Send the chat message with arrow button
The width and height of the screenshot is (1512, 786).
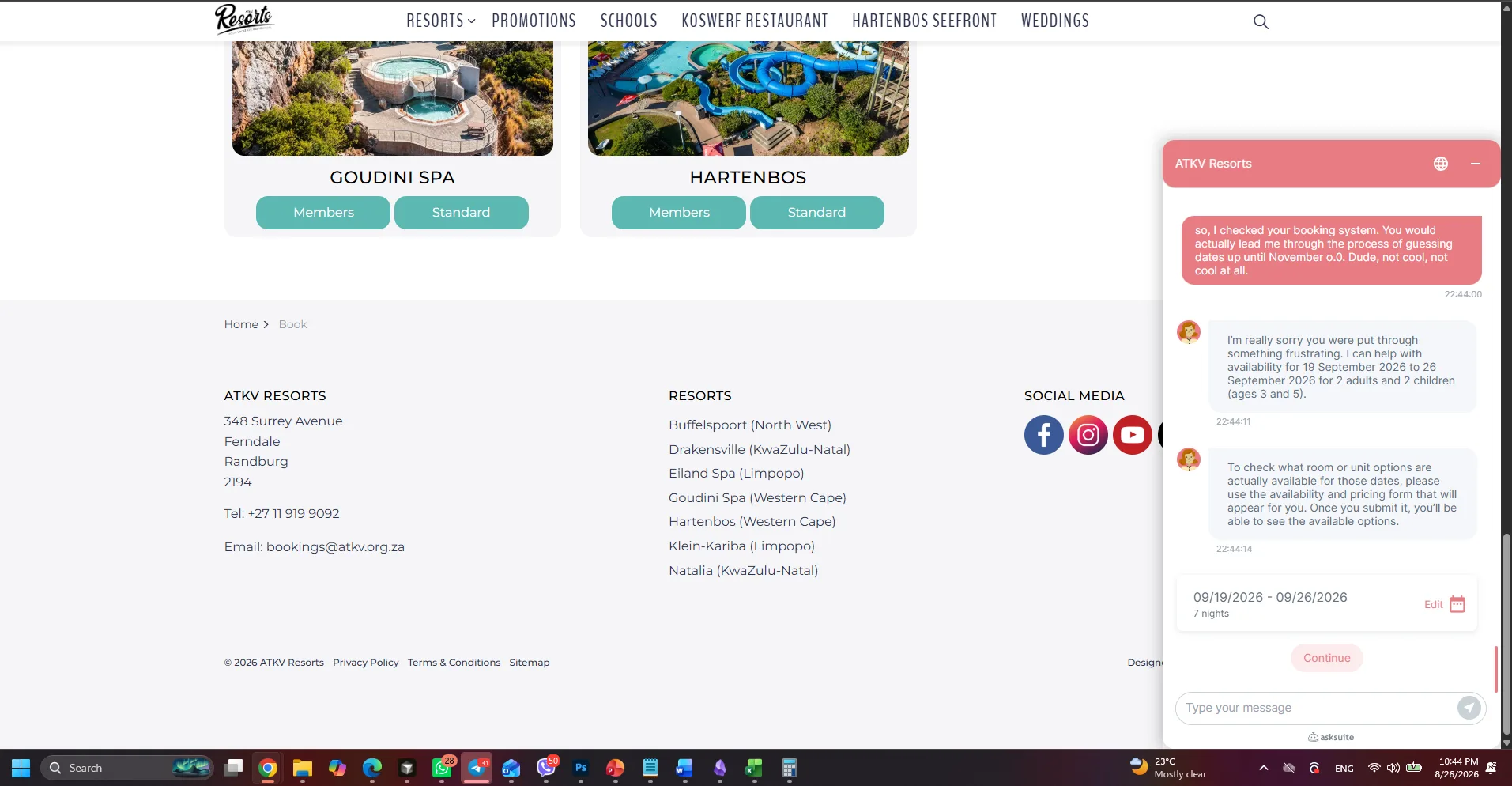(1469, 708)
